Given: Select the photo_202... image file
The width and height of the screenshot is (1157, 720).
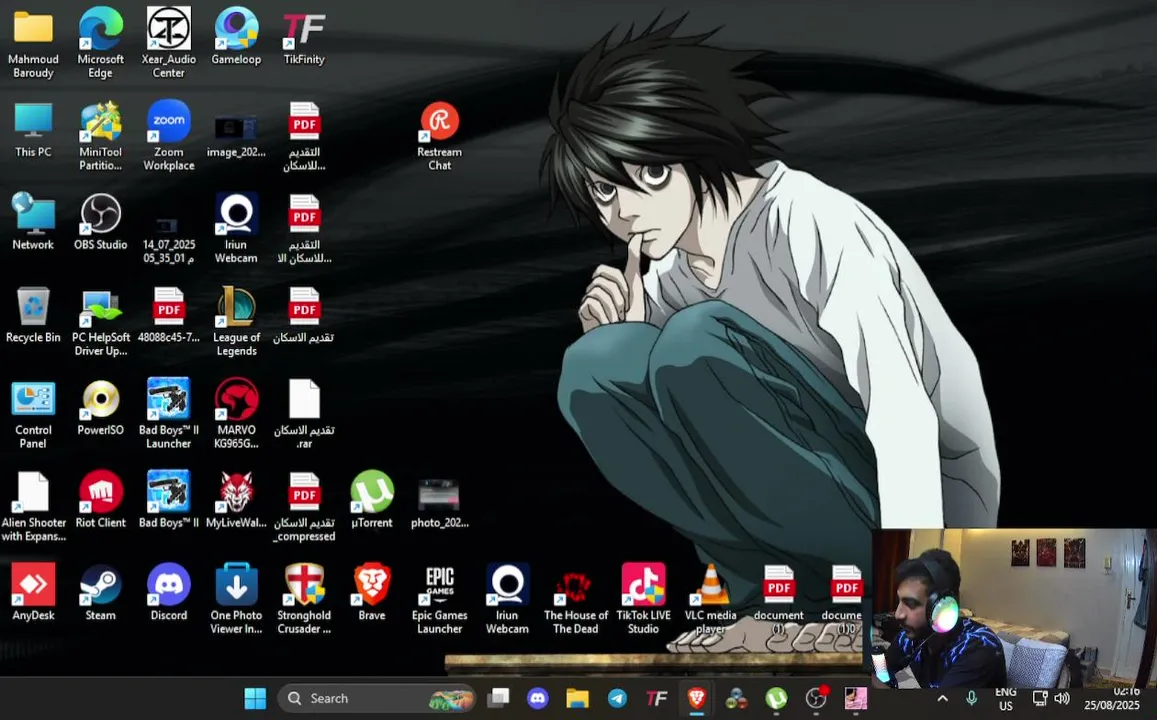Looking at the screenshot, I should pos(439,505).
